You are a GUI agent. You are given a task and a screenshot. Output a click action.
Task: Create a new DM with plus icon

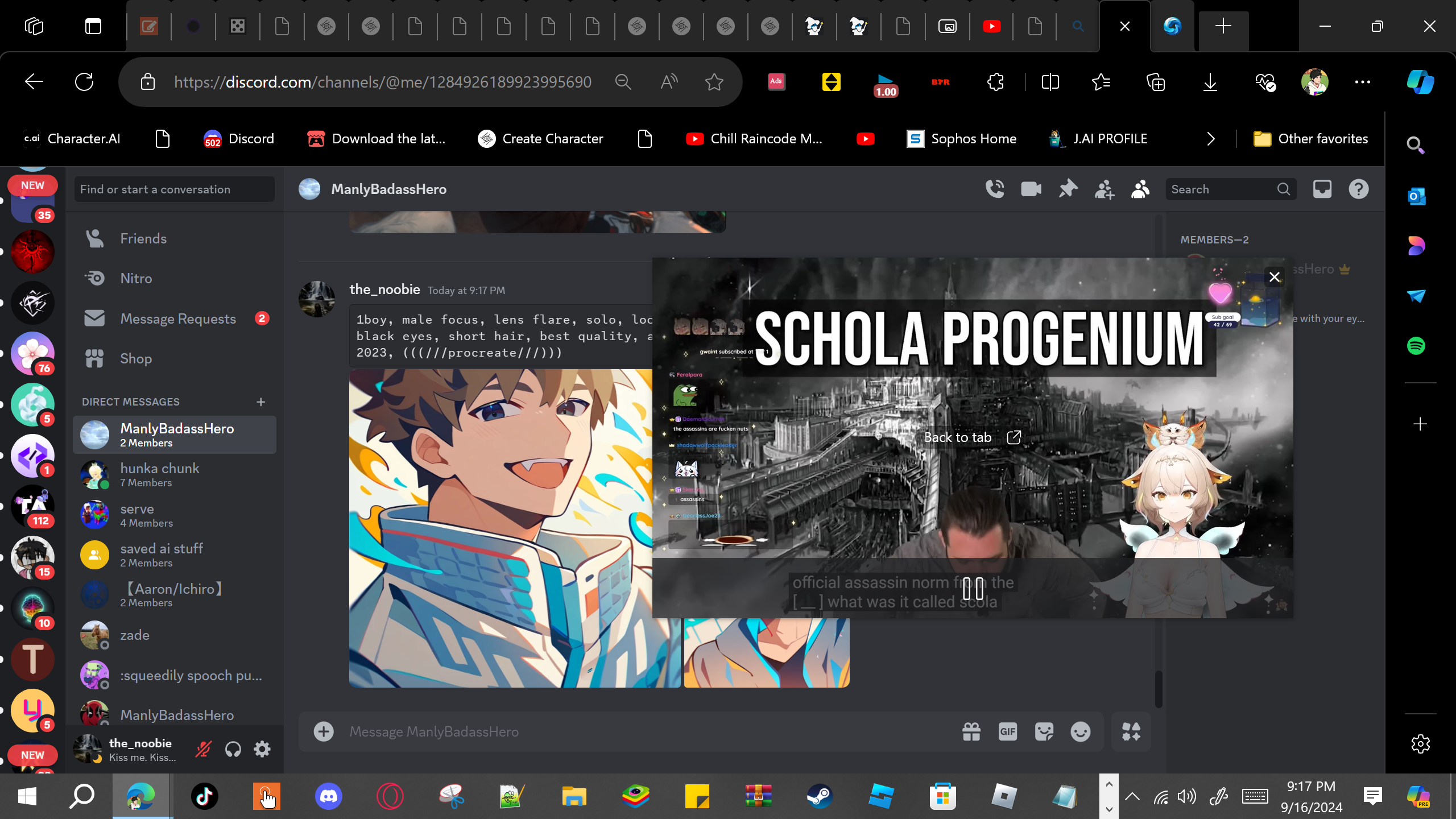tap(261, 402)
